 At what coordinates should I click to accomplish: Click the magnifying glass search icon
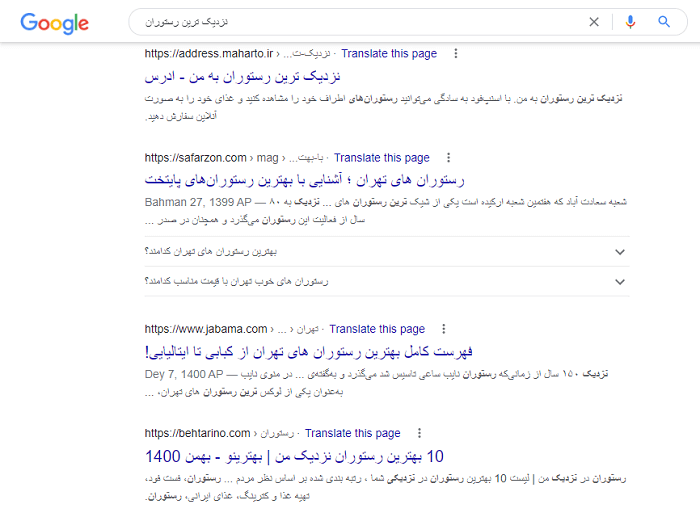click(x=664, y=21)
